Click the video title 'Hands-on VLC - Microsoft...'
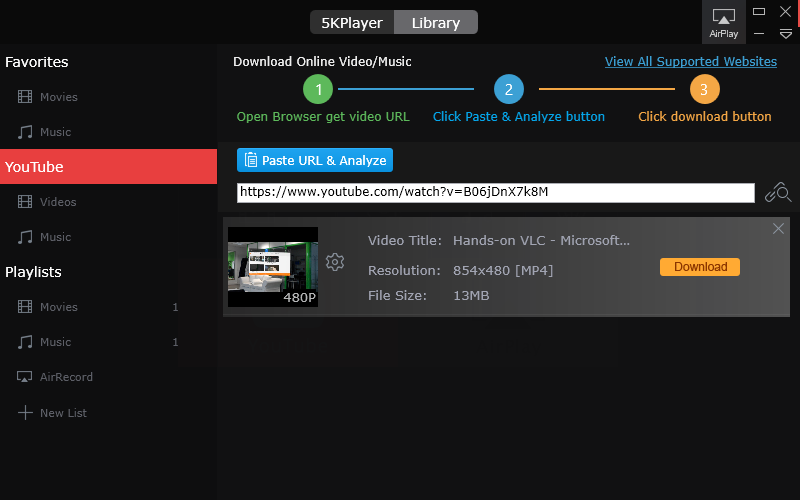The image size is (800, 500). 541,240
